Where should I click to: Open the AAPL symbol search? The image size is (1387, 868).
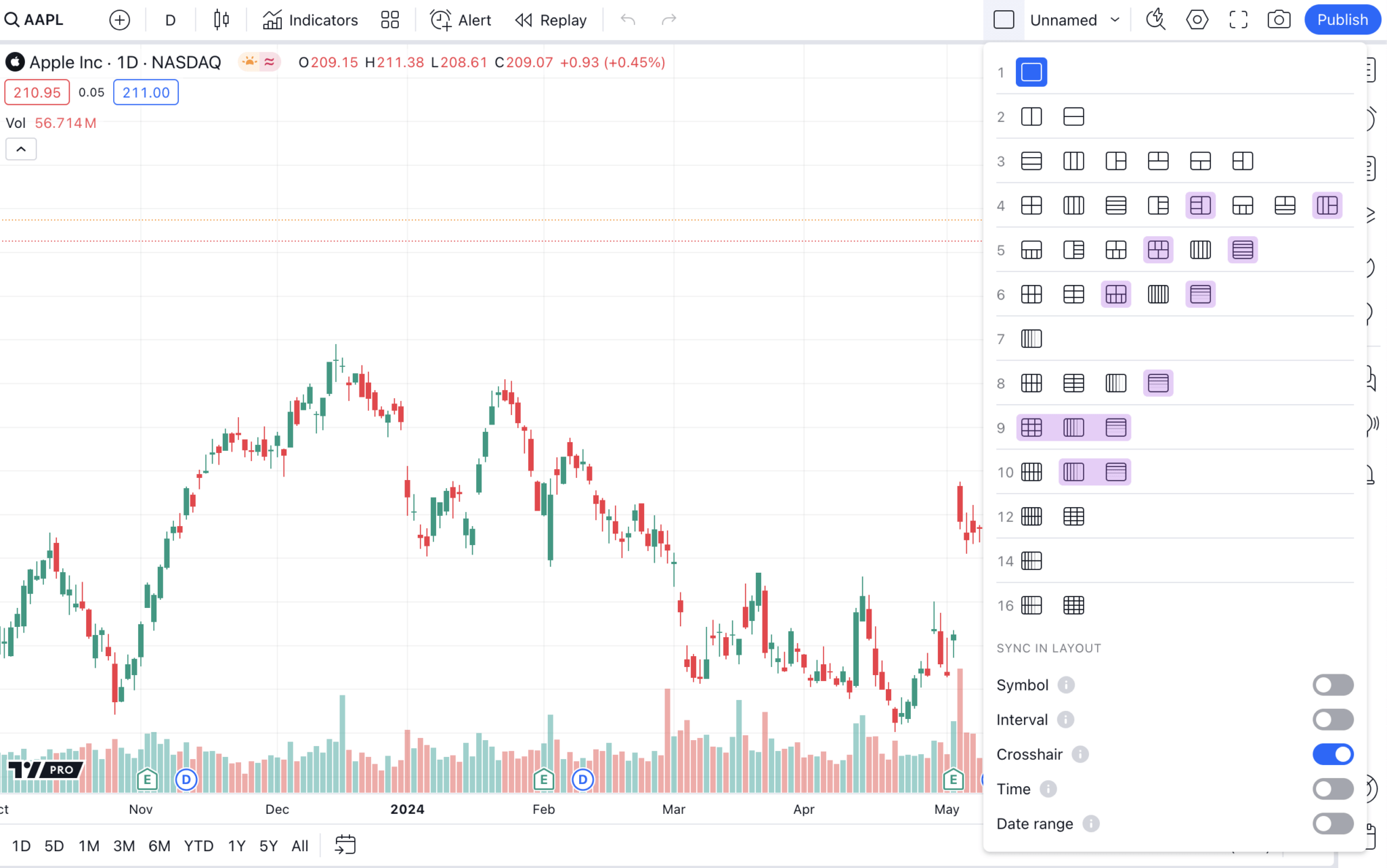click(34, 19)
